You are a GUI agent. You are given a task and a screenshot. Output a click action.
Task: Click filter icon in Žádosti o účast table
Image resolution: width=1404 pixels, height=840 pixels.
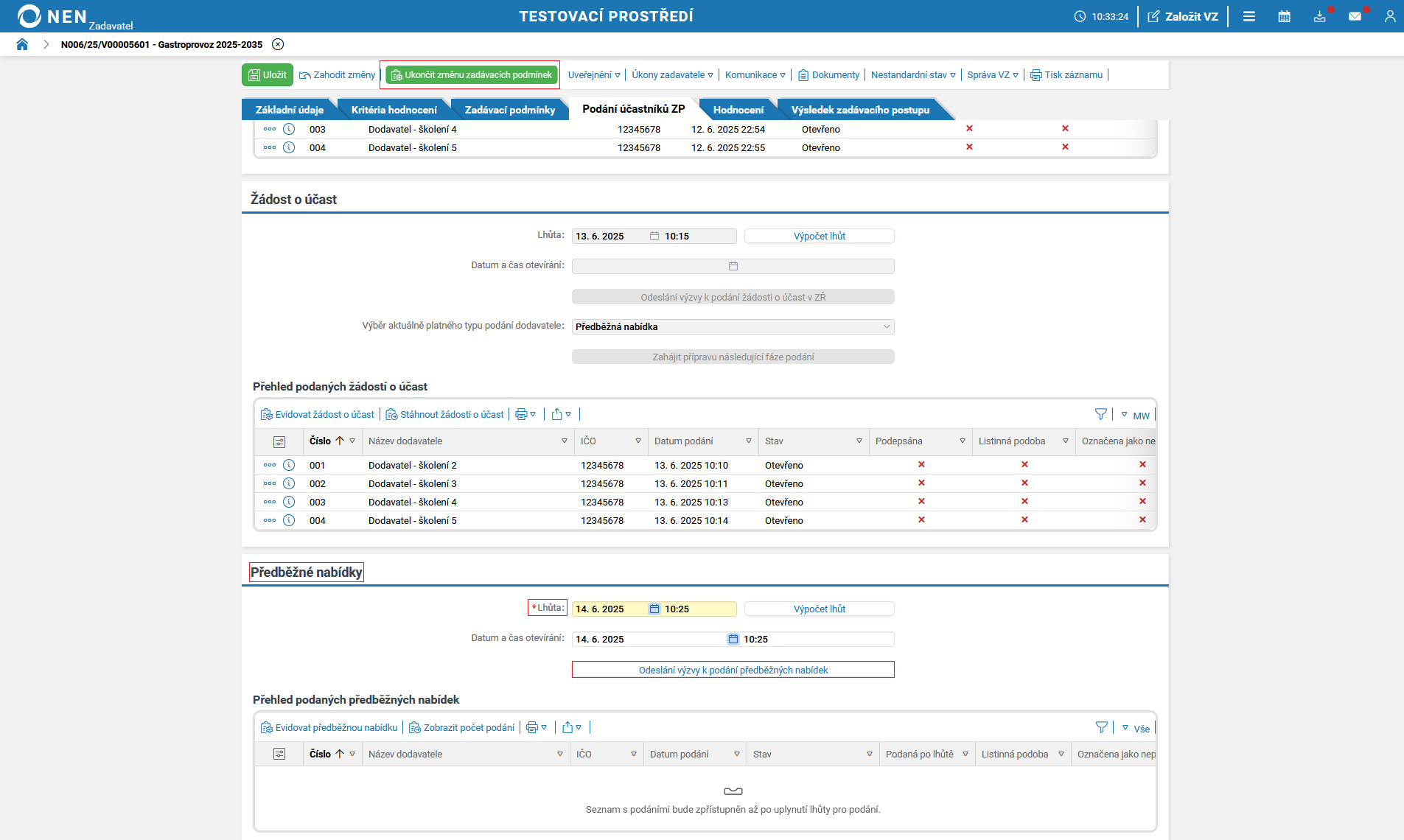pyautogui.click(x=1100, y=414)
